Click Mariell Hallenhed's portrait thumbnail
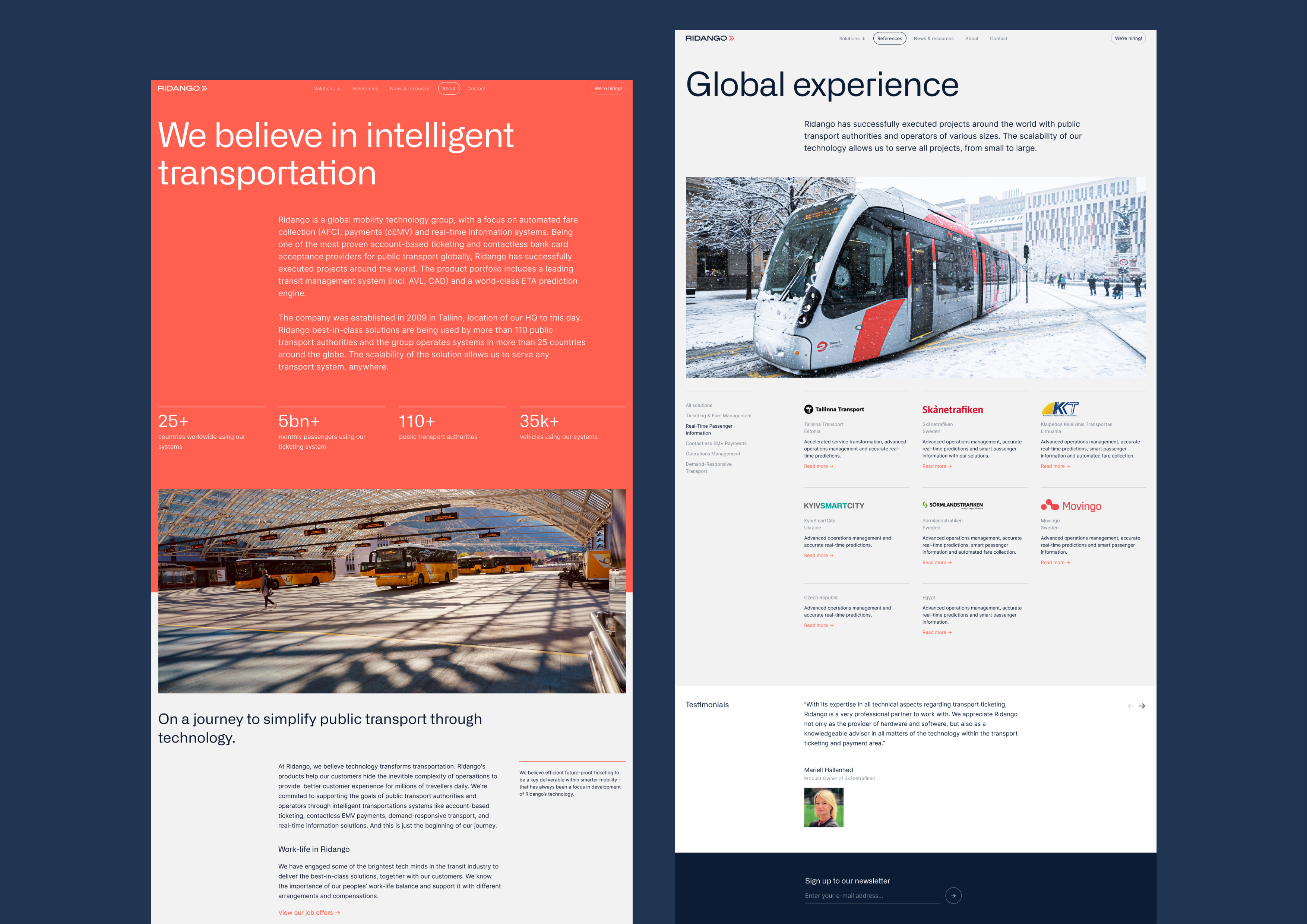Image resolution: width=1307 pixels, height=924 pixels. tap(823, 807)
